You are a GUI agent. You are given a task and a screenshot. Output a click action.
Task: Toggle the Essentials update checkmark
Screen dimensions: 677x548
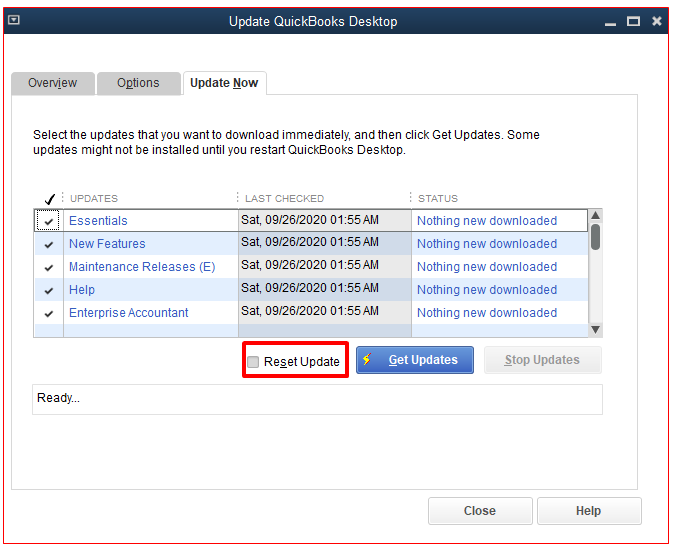pos(49,222)
